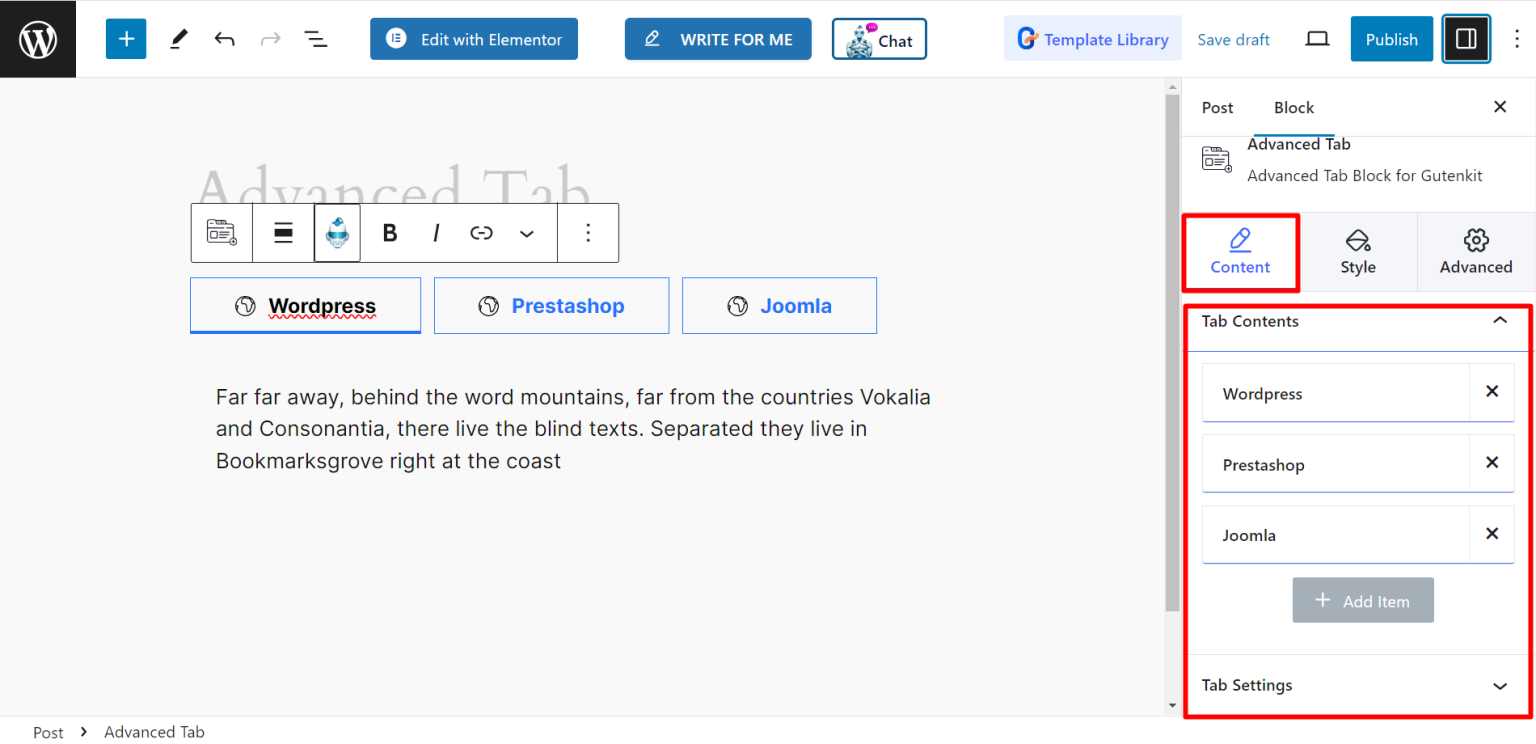
Task: Open the Document Overview list icon
Action: tap(316, 39)
